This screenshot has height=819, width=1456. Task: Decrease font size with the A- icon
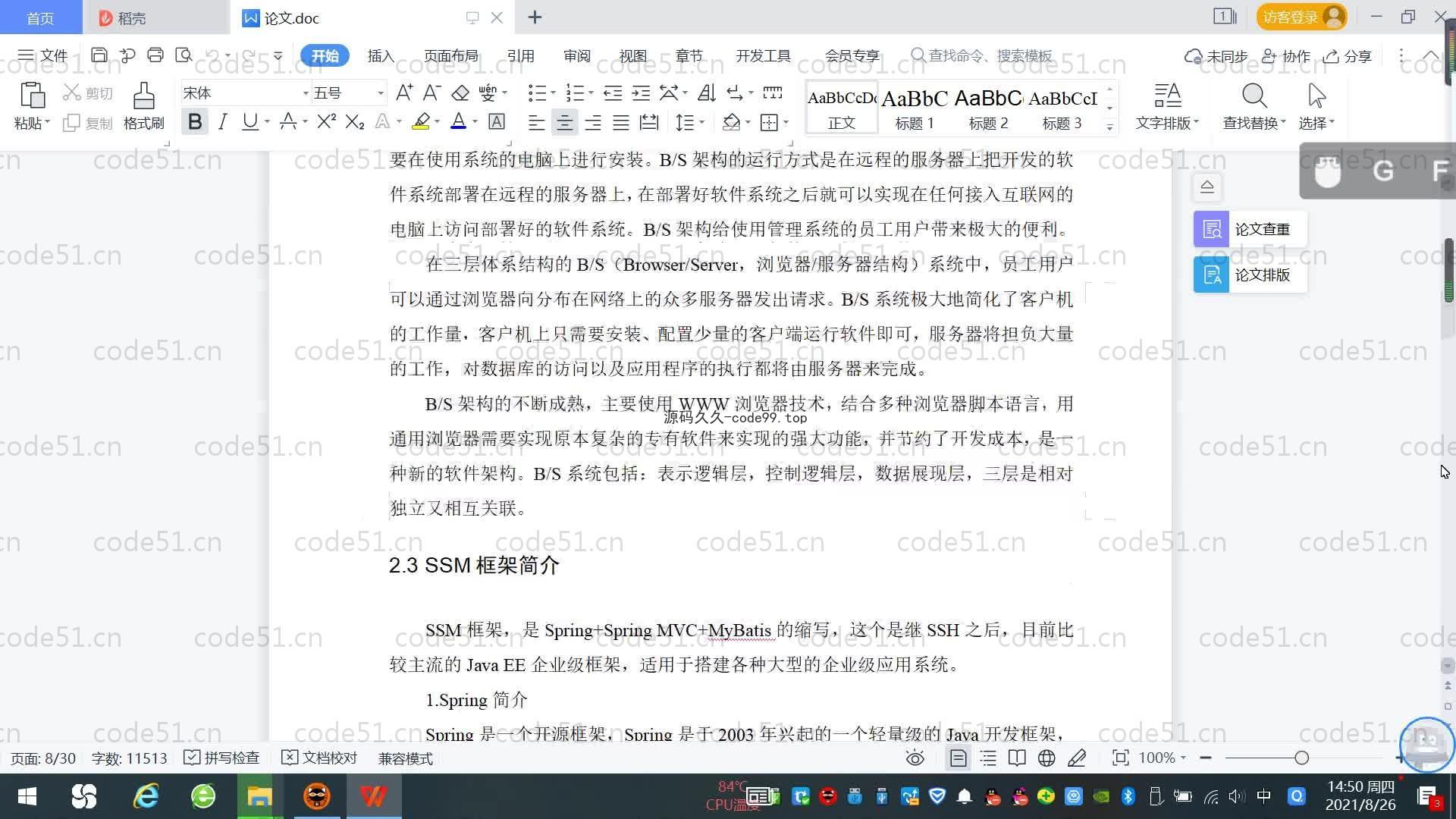[x=431, y=93]
